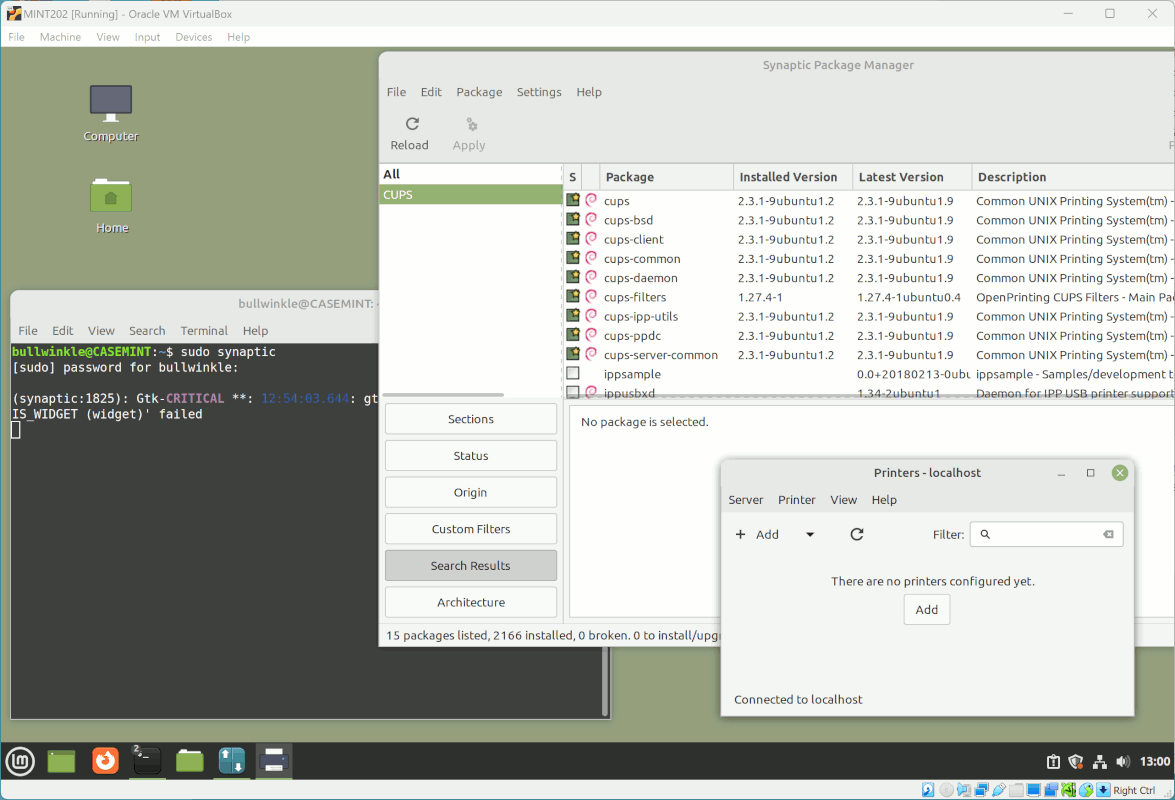
Task: Clear the Filter field with backspace icon
Action: (1108, 534)
